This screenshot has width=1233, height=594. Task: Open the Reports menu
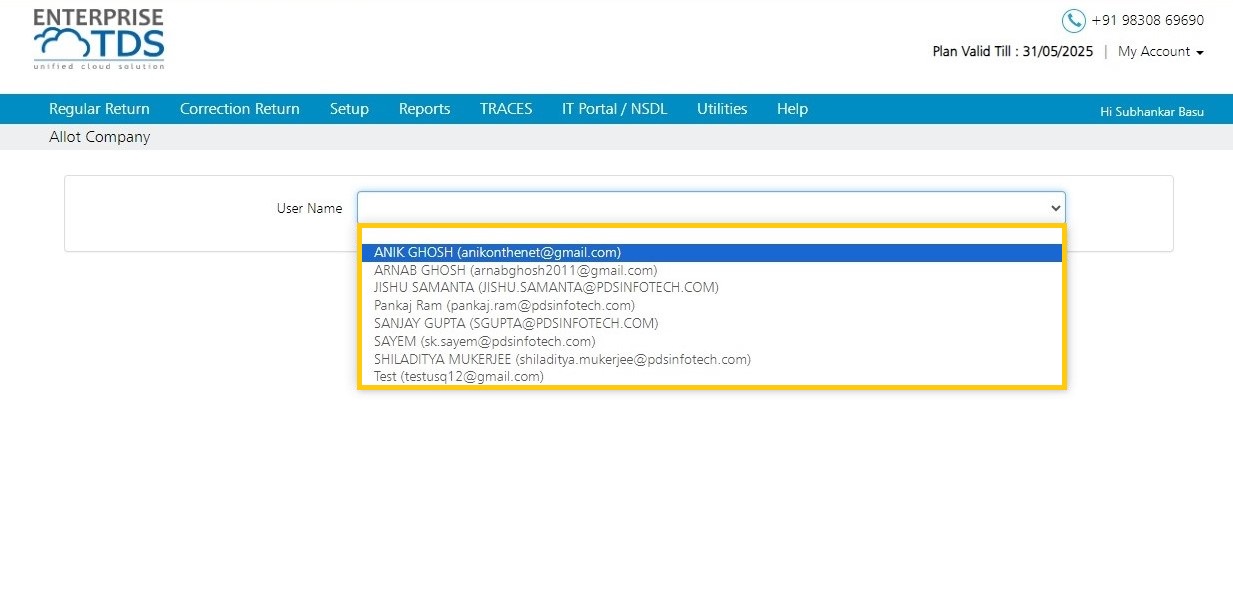coord(424,109)
